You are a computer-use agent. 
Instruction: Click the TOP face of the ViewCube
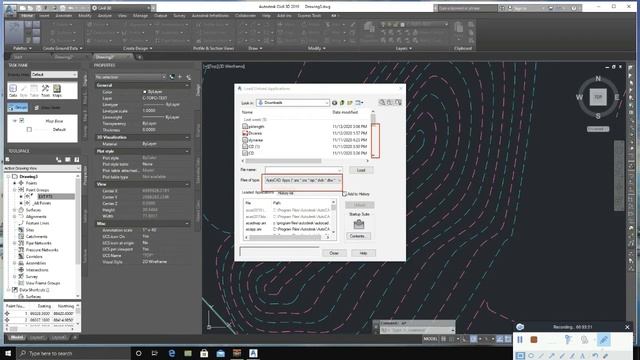598,97
